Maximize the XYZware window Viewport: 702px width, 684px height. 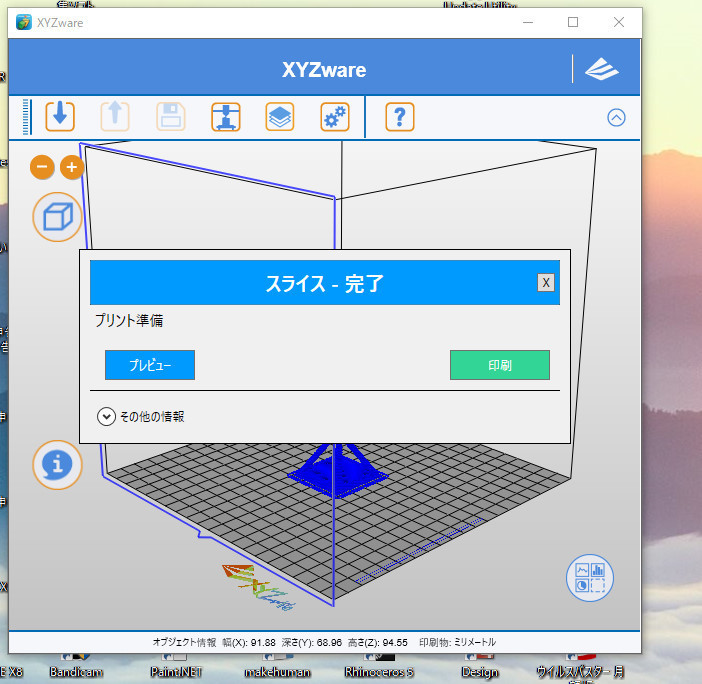pyautogui.click(x=573, y=22)
